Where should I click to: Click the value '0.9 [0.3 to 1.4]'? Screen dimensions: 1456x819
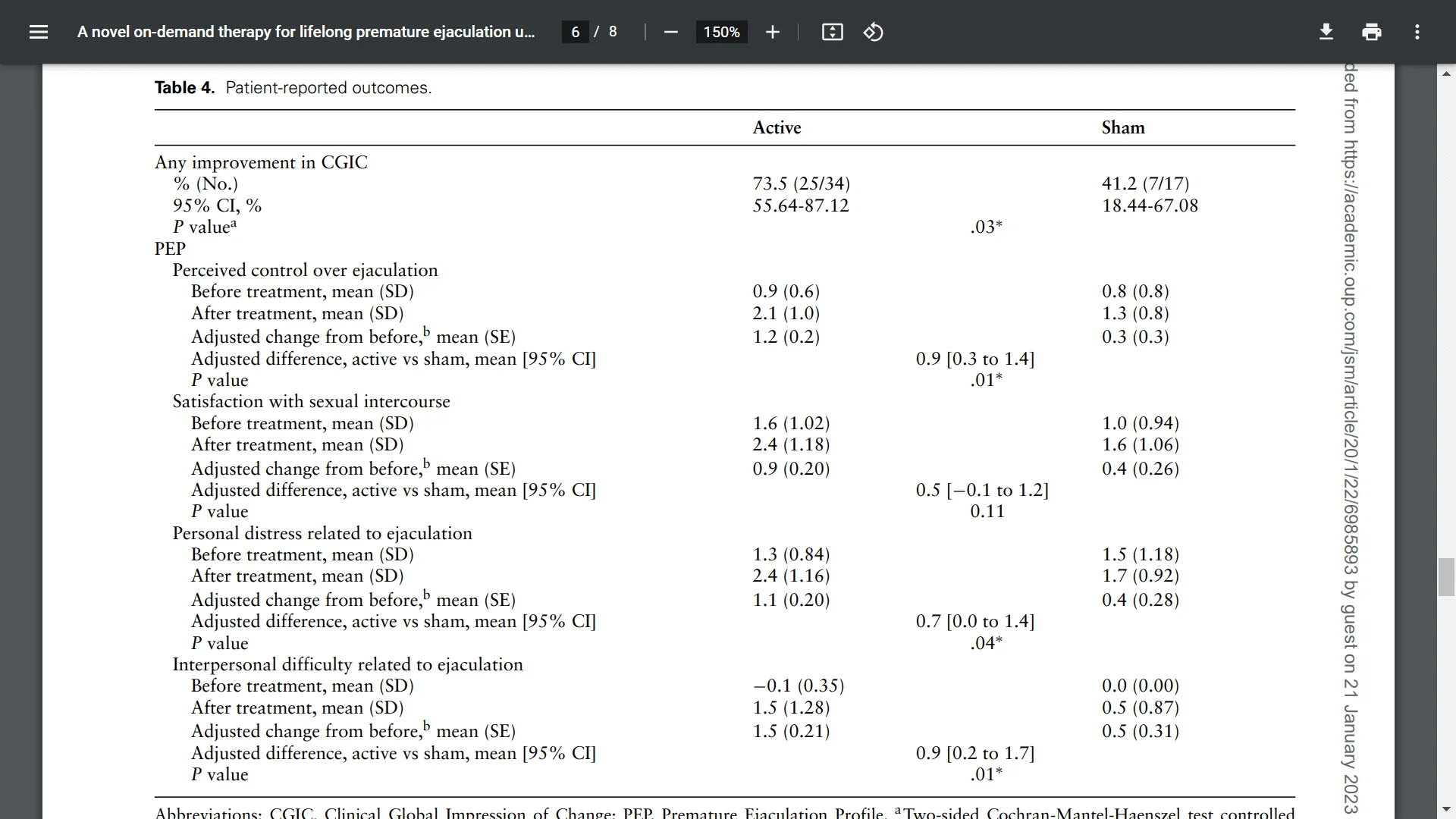975,359
